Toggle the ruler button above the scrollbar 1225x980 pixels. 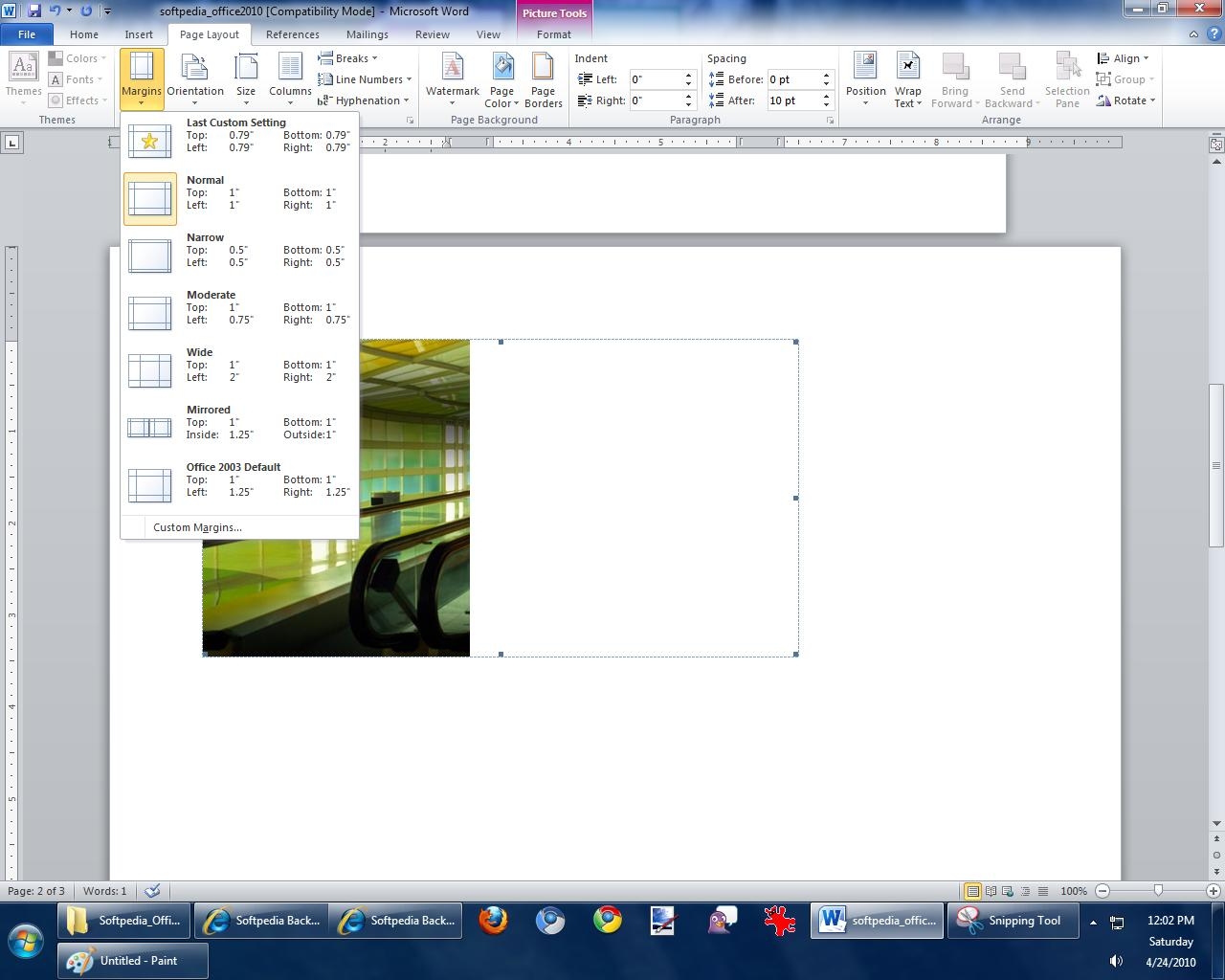click(1215, 145)
